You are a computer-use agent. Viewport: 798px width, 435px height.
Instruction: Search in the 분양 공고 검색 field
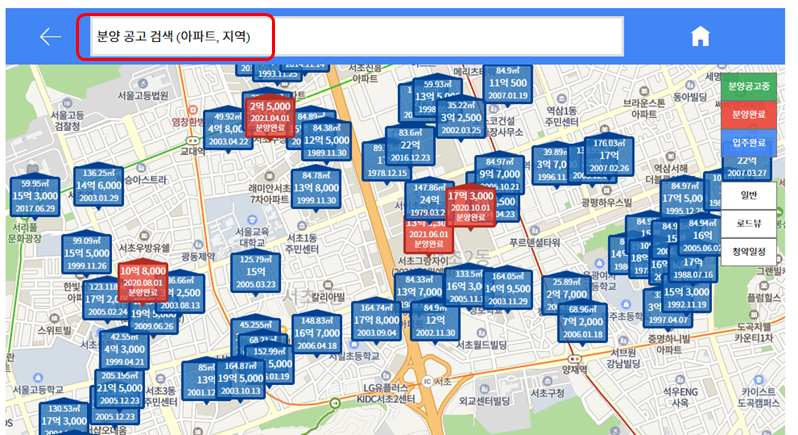click(x=356, y=37)
